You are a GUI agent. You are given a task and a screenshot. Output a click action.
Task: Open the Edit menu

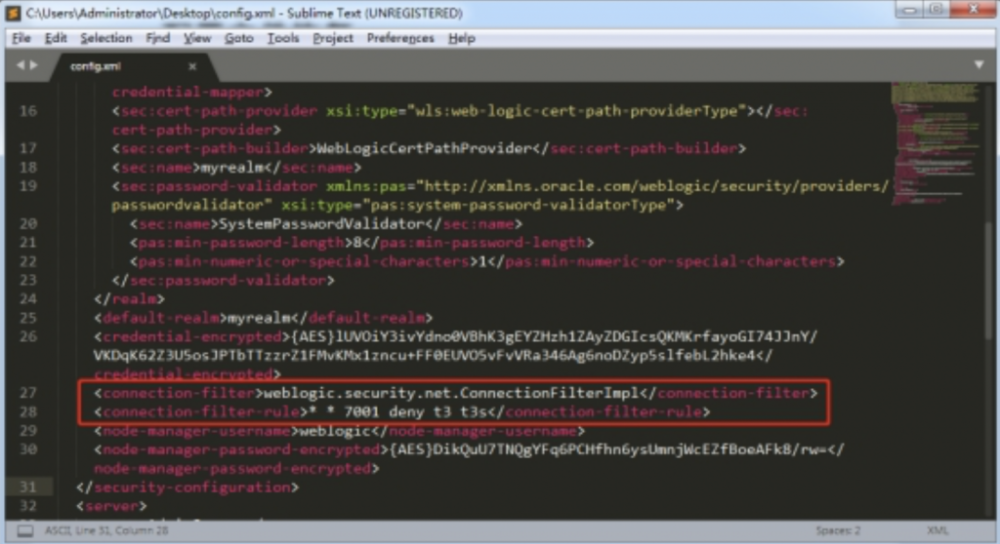click(55, 38)
